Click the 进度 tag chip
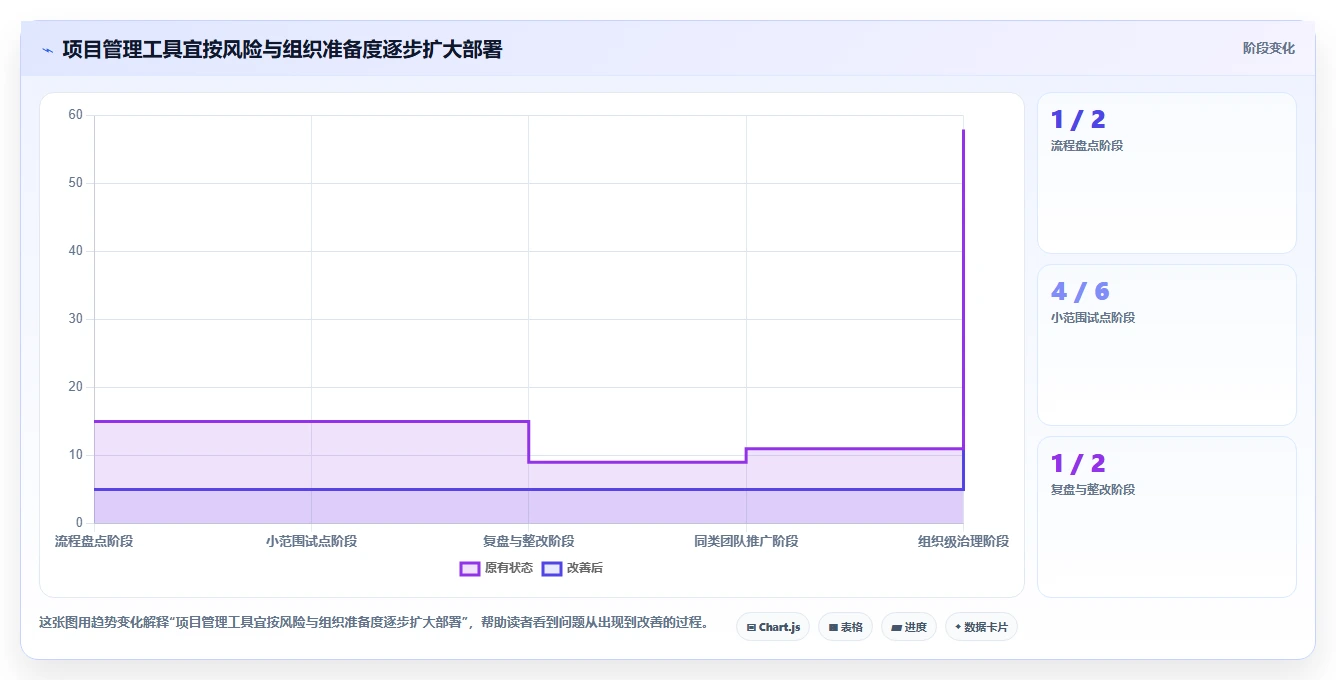The width and height of the screenshot is (1336, 680). [x=908, y=627]
